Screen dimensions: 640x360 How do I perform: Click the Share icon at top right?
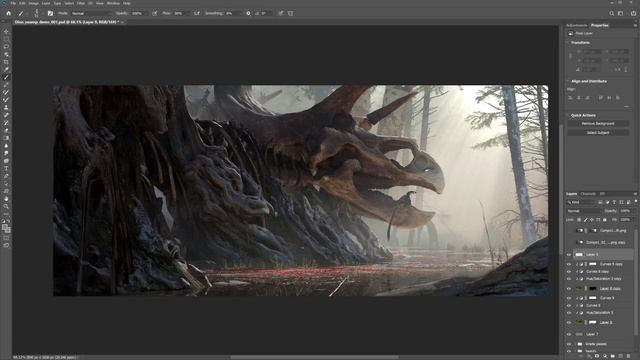point(633,13)
